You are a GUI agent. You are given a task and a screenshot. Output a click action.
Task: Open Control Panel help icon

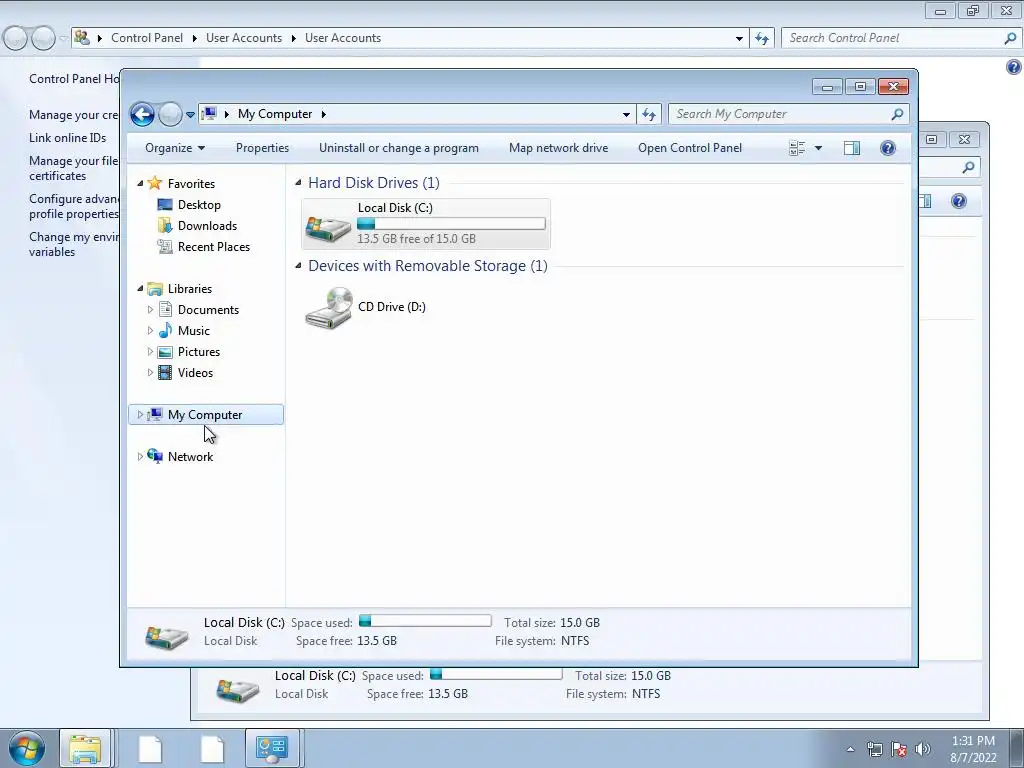1014,67
